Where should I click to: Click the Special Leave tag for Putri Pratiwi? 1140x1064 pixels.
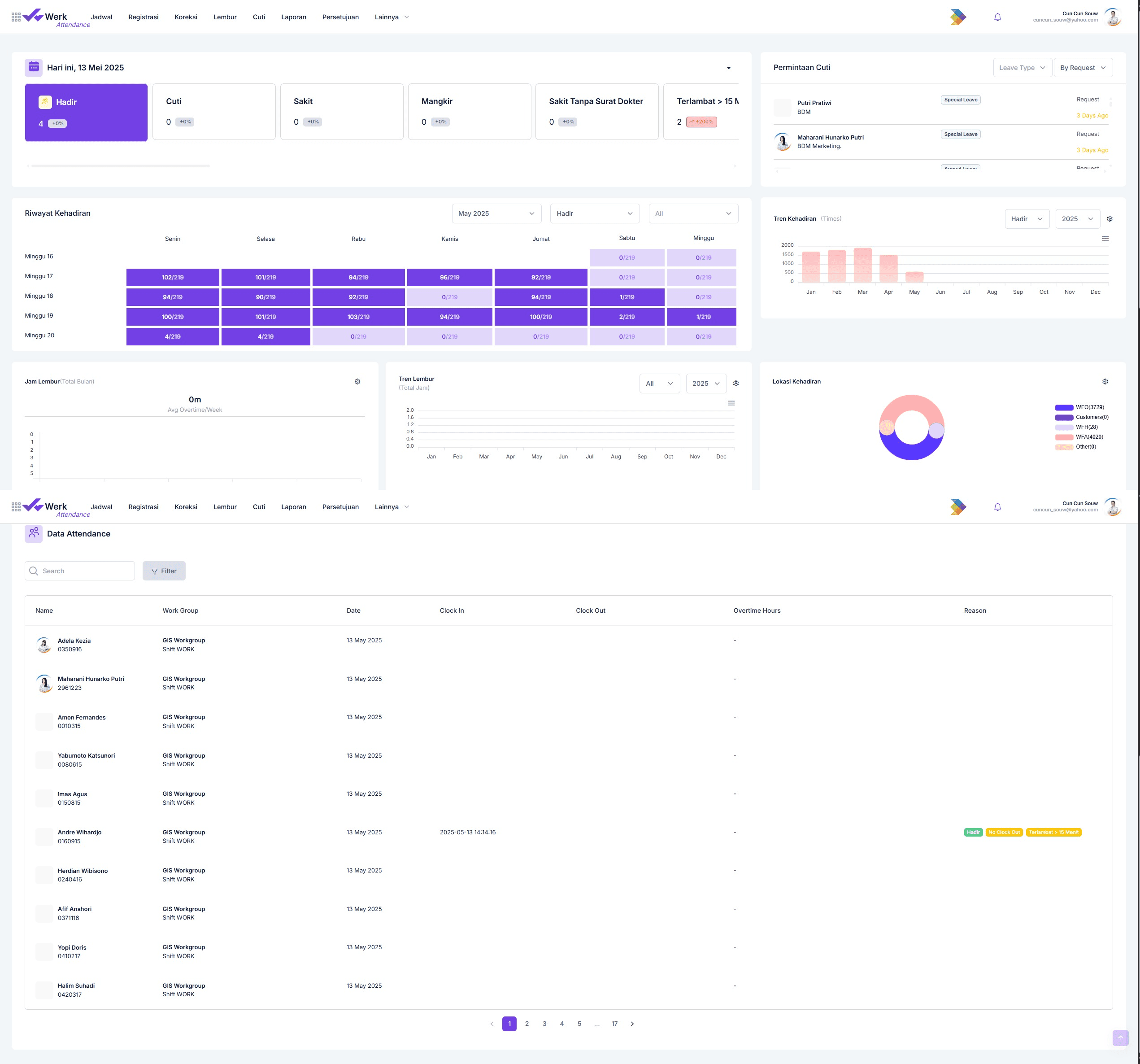point(961,100)
